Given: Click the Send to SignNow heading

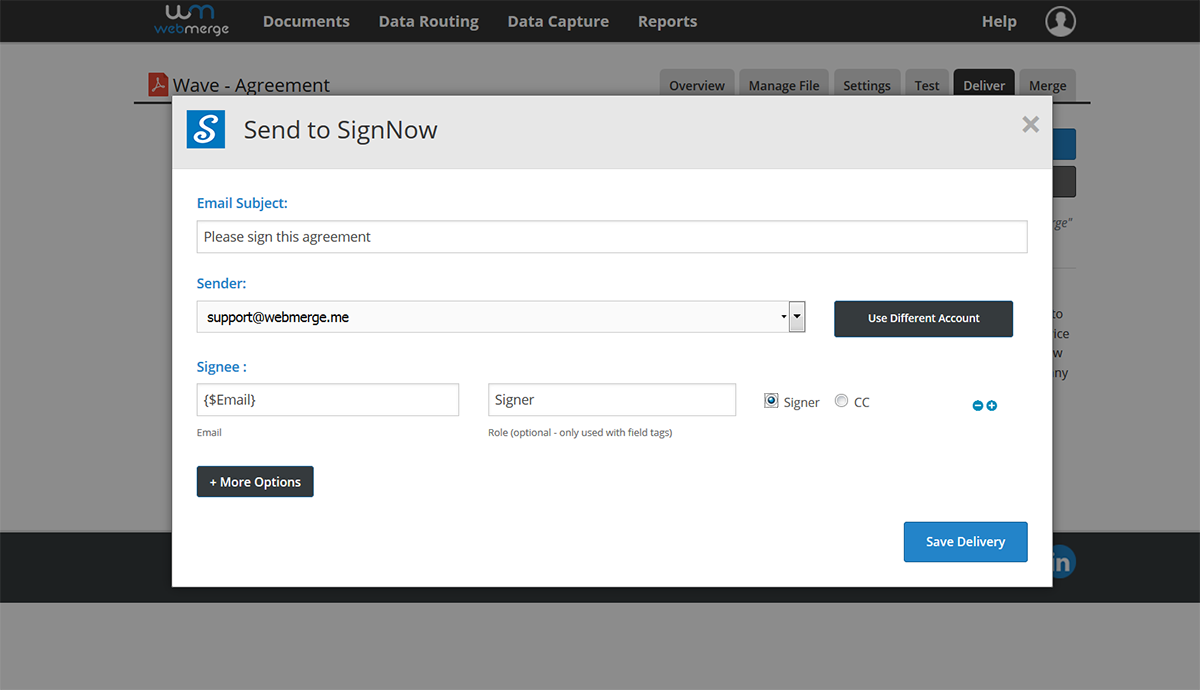Looking at the screenshot, I should coord(341,130).
